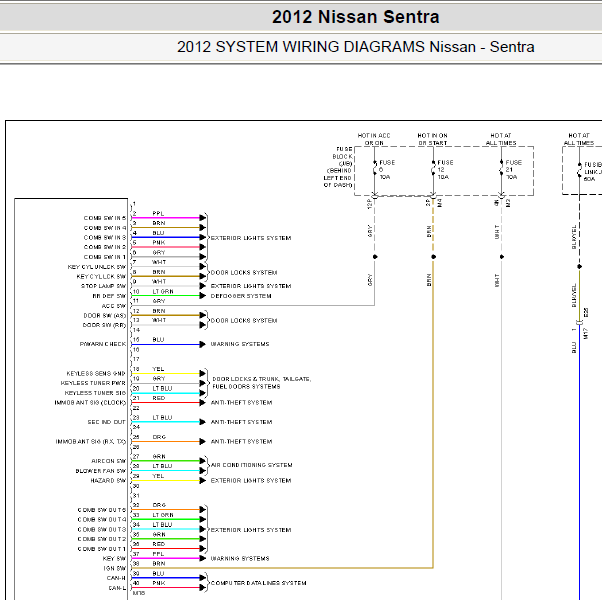
Task: Click the "COMB SW OUT 1" terminal label
Action: [x=102, y=549]
